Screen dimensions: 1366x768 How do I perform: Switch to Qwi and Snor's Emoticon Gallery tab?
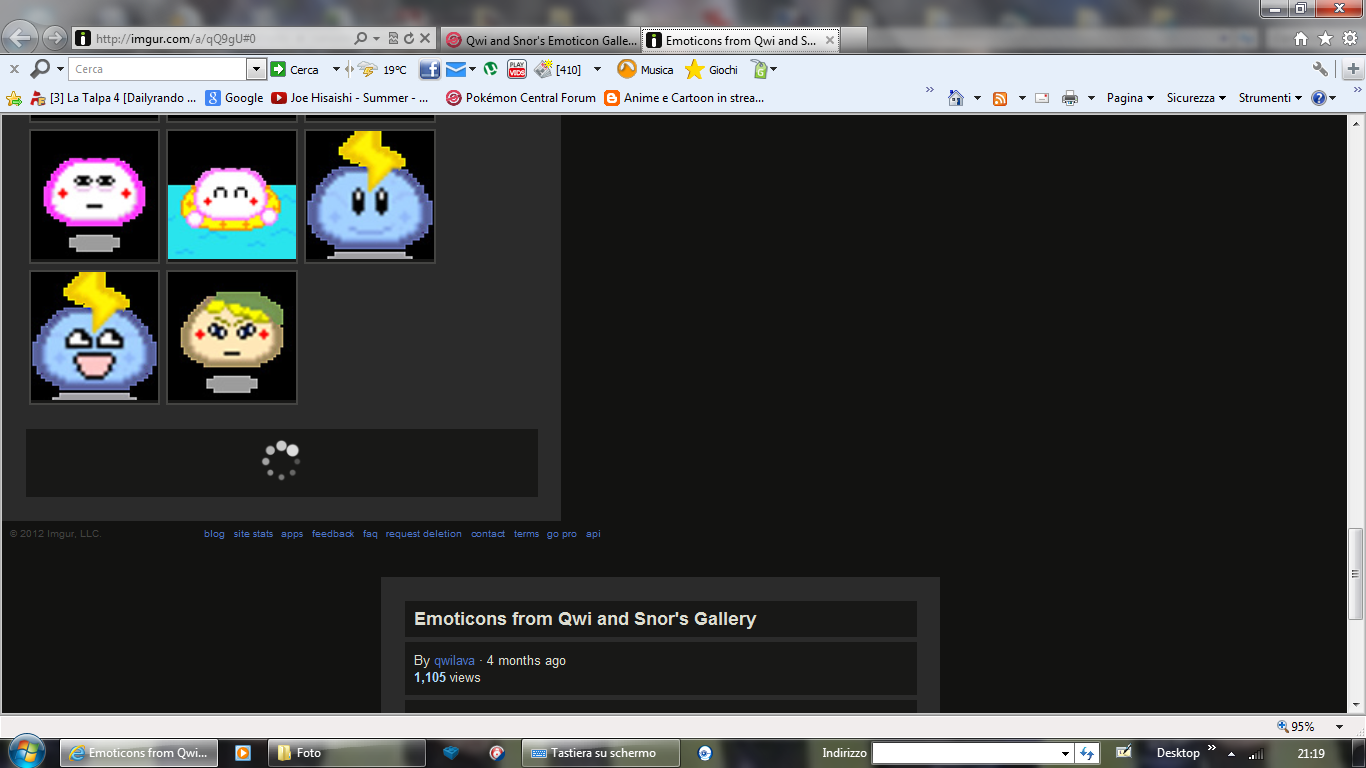(x=541, y=40)
